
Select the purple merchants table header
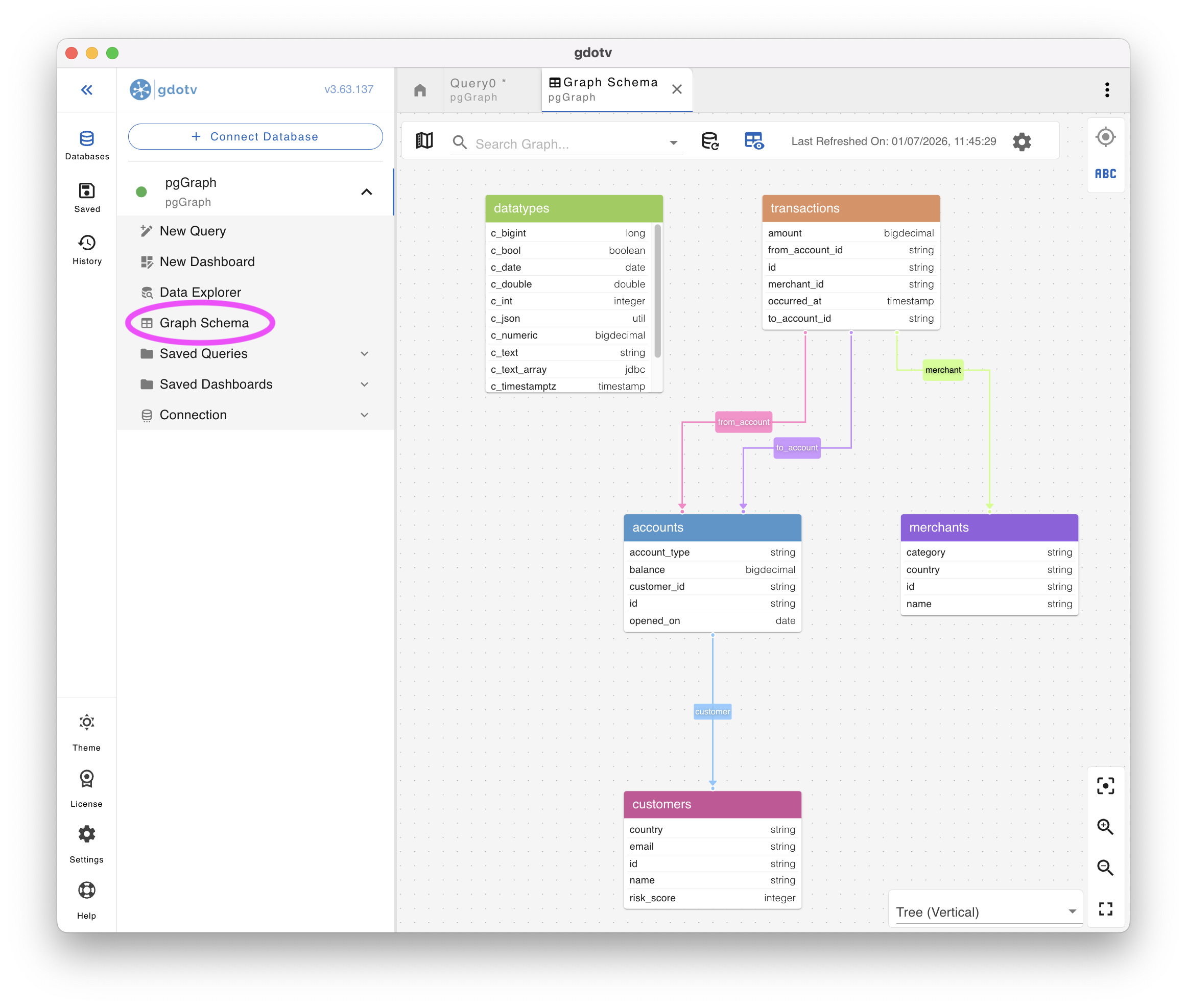(989, 527)
